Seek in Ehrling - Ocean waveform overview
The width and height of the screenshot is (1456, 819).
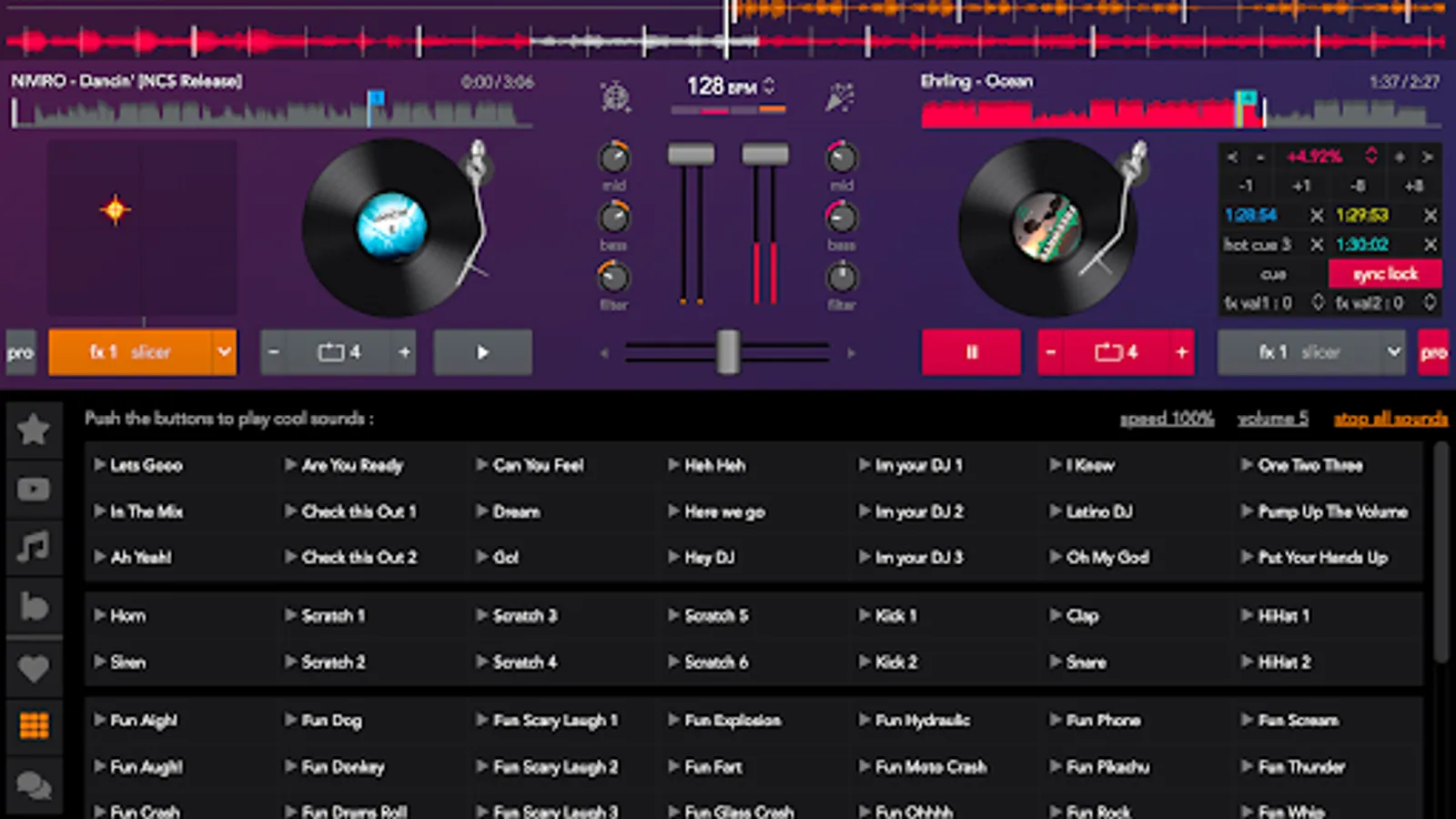click(x=1181, y=113)
